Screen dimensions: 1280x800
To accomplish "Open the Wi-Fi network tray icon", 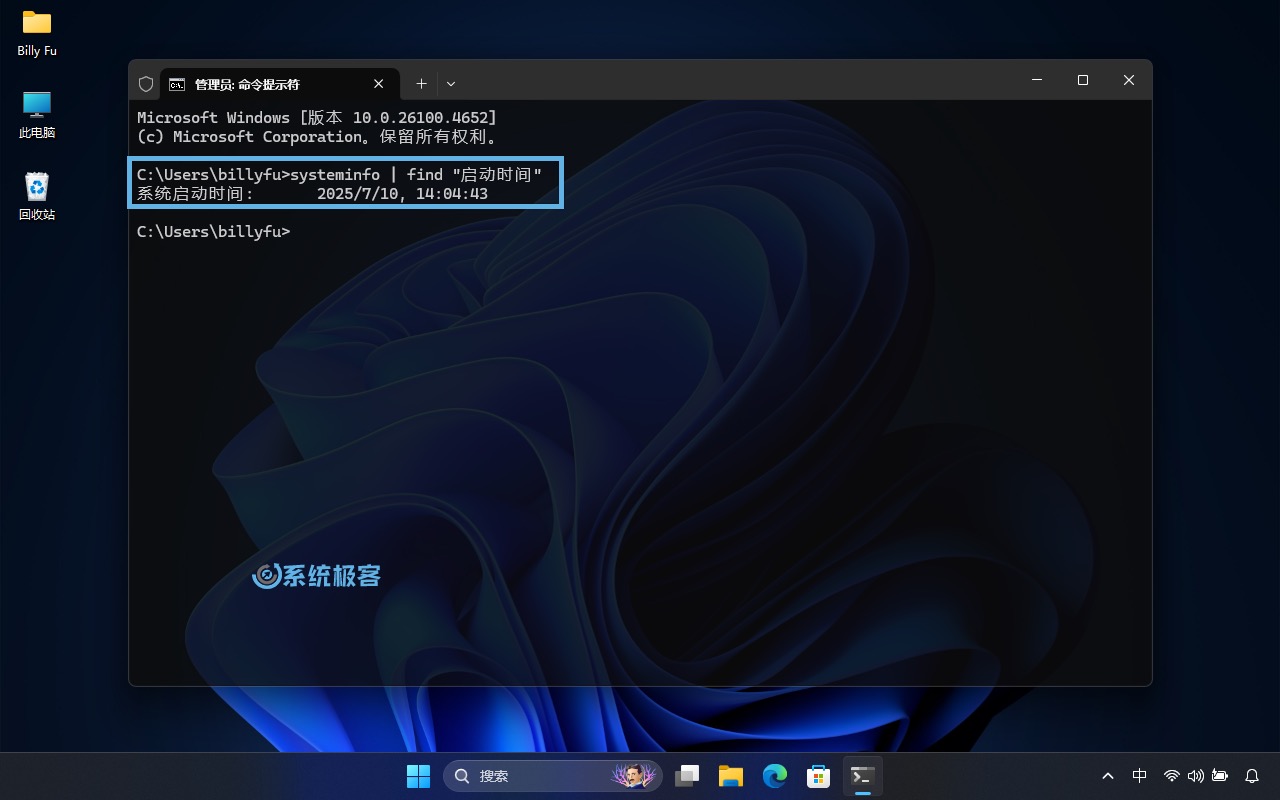I will coord(1172,776).
